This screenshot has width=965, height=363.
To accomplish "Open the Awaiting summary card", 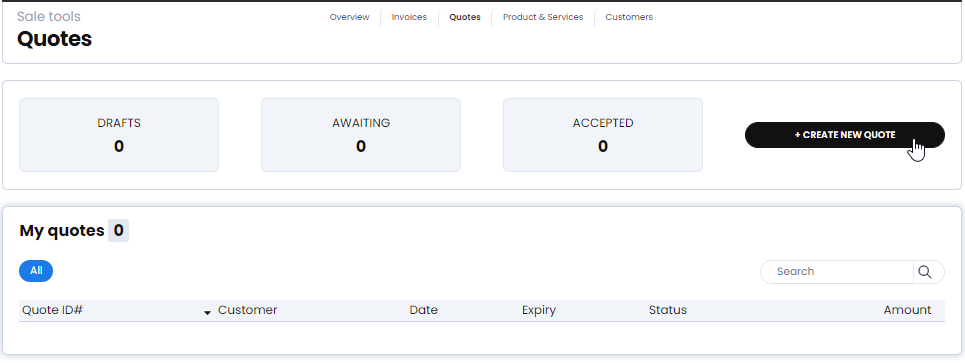I will (361, 135).
